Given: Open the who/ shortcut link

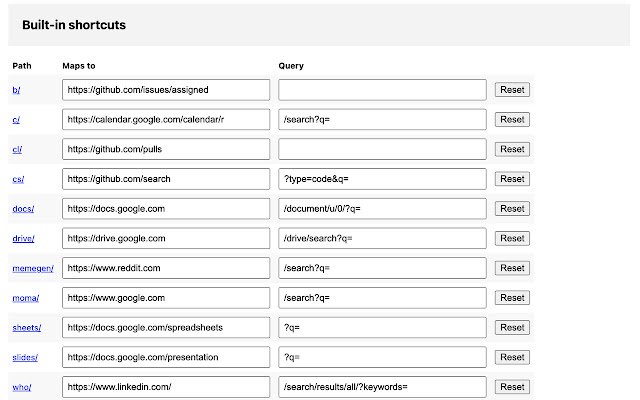Looking at the screenshot, I should click(22, 387).
